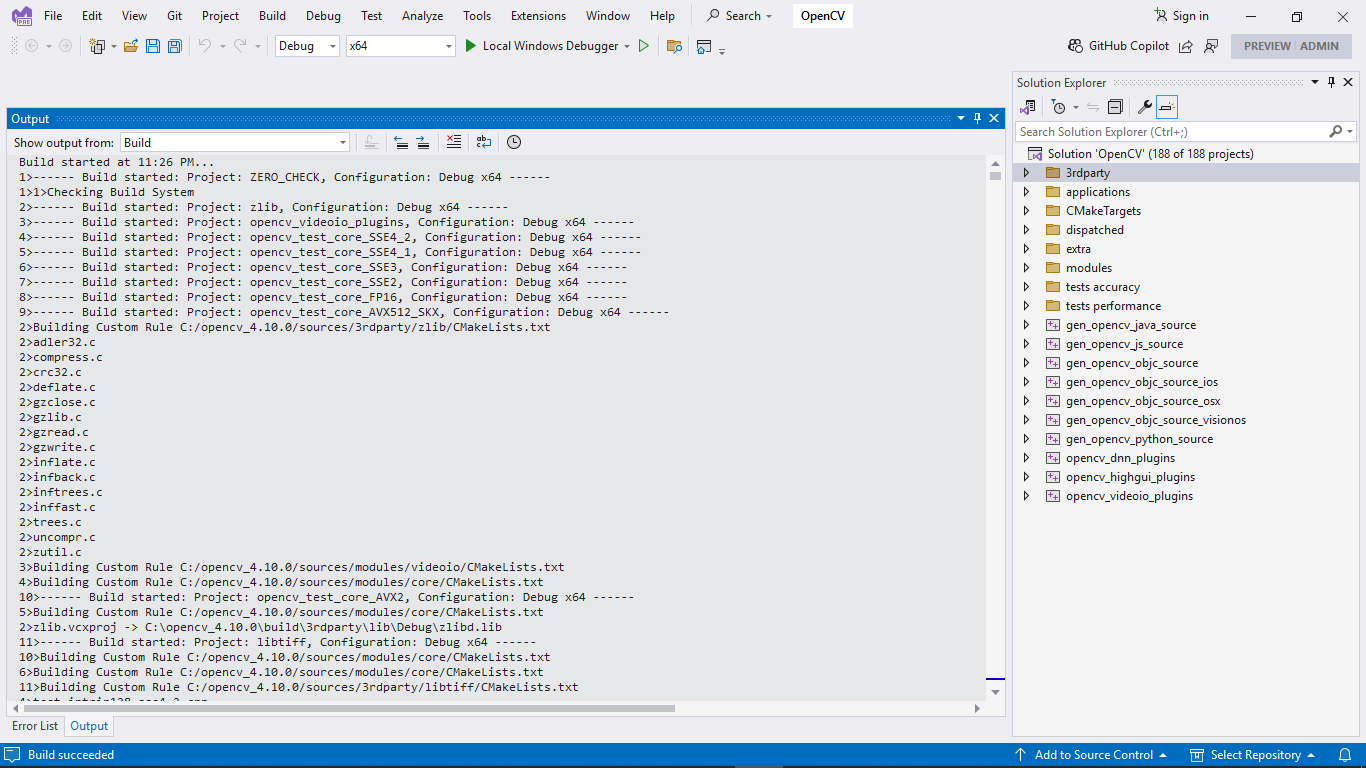Go to next message in the Output toolbar
This screenshot has width=1366, height=768.
(x=423, y=142)
